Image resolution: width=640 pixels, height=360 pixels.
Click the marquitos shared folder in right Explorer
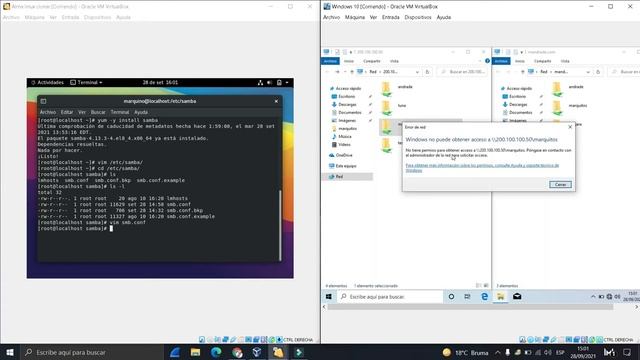pos(569,107)
